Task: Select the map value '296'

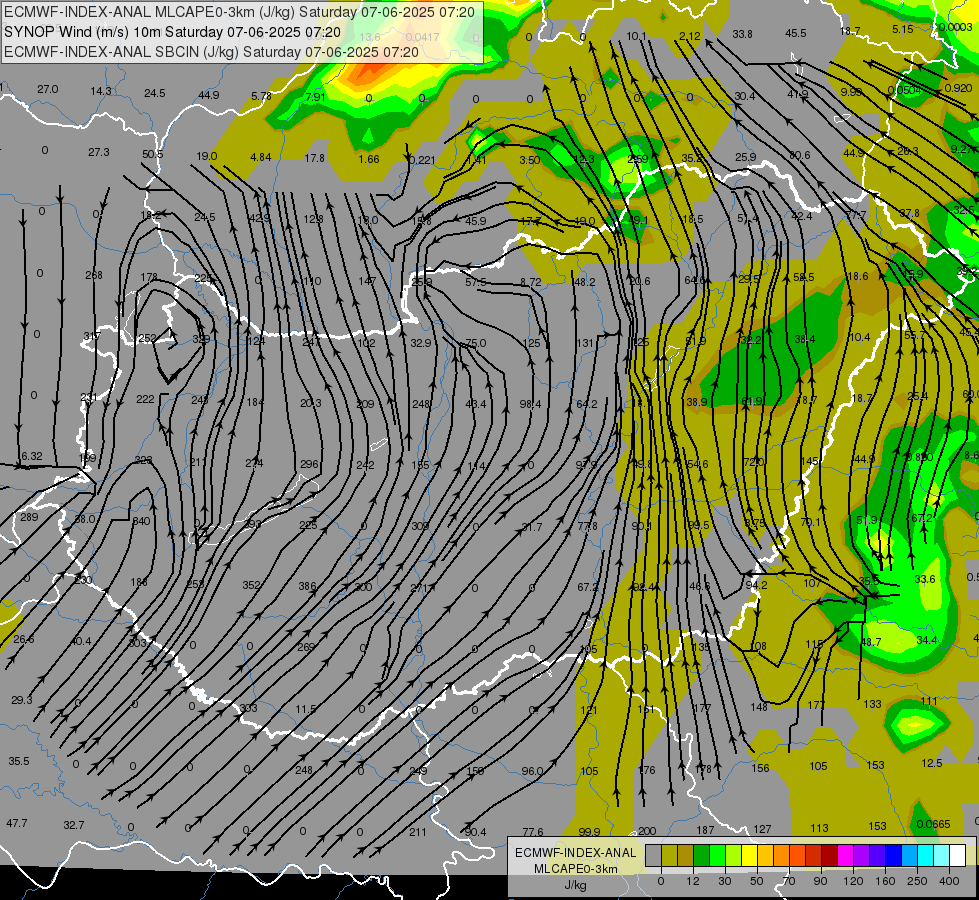Action: click(x=309, y=464)
